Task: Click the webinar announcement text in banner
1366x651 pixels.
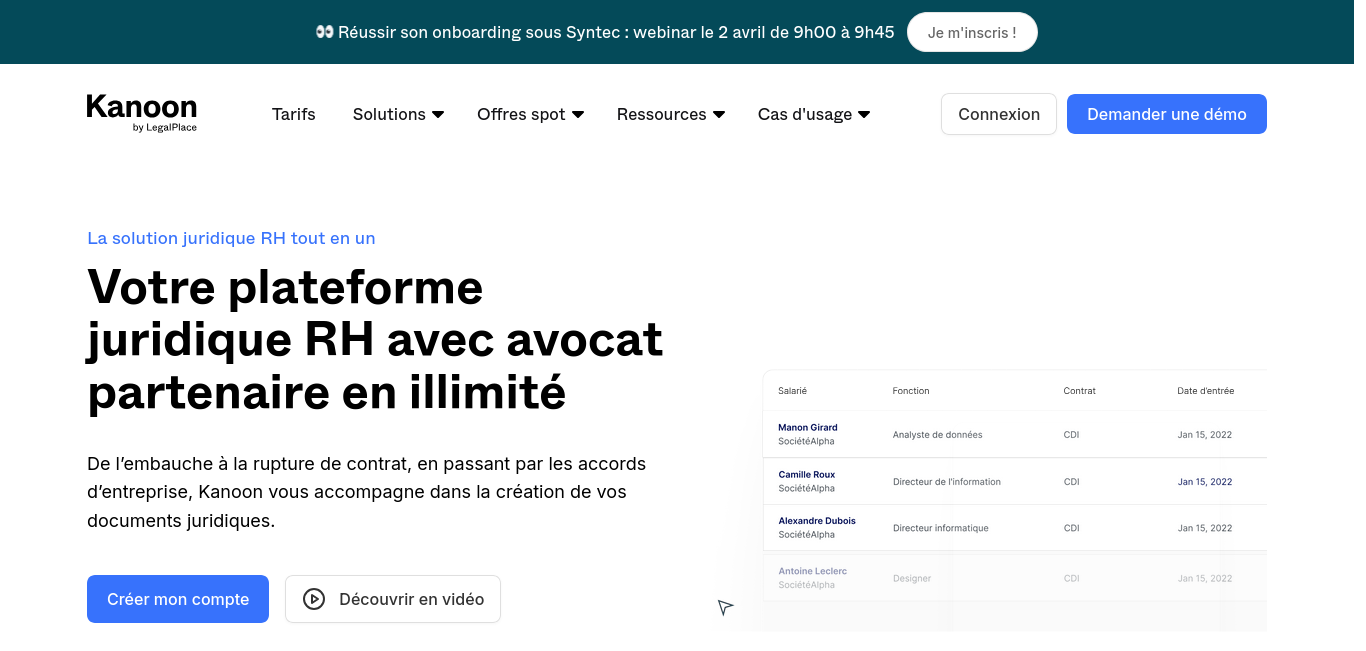Action: (x=616, y=32)
